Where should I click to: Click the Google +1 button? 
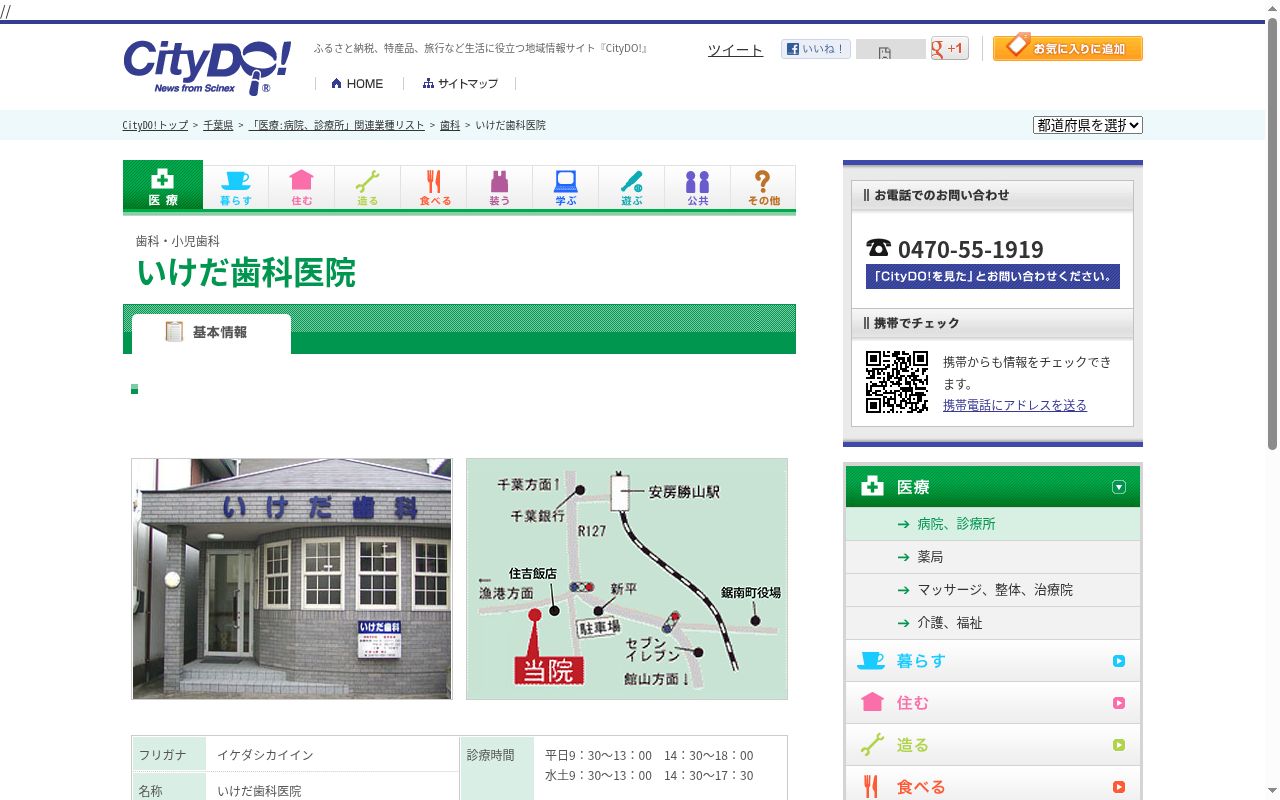tap(950, 48)
